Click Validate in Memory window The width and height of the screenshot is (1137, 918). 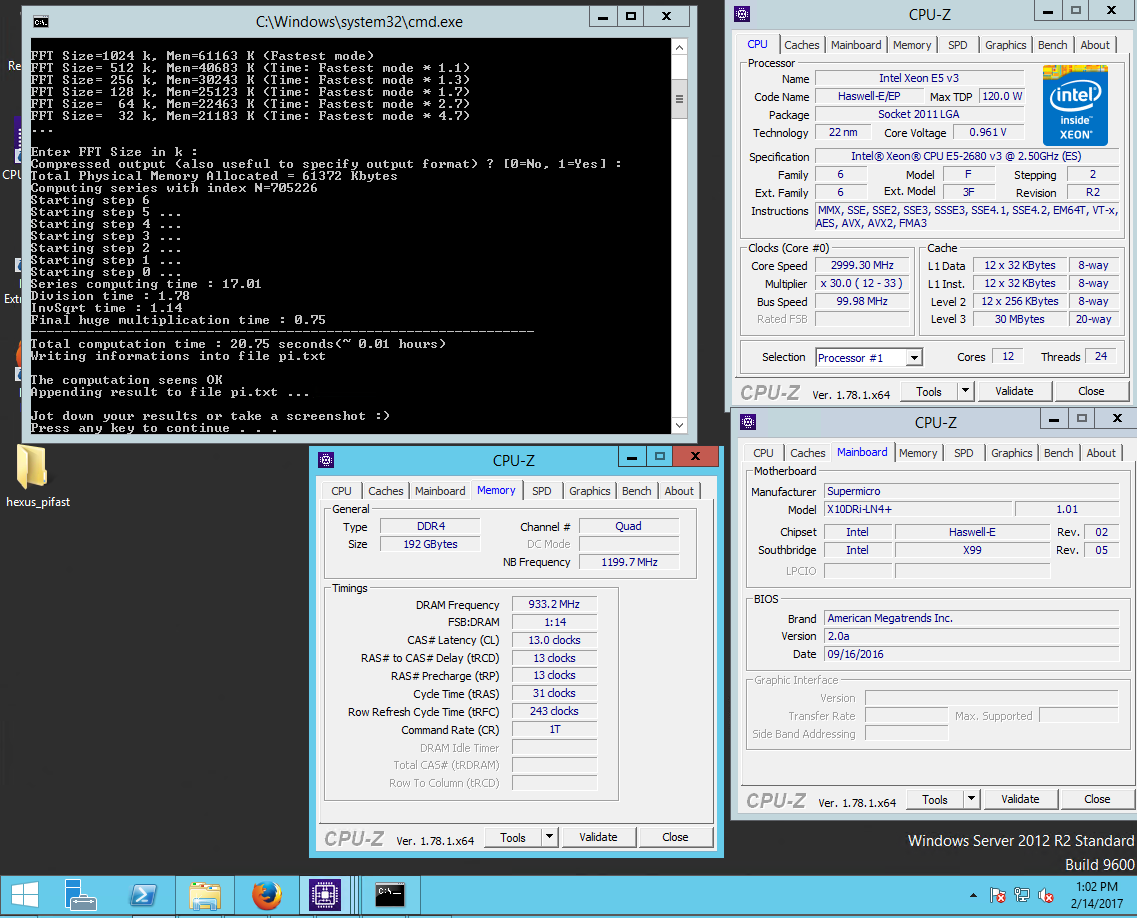(598, 838)
